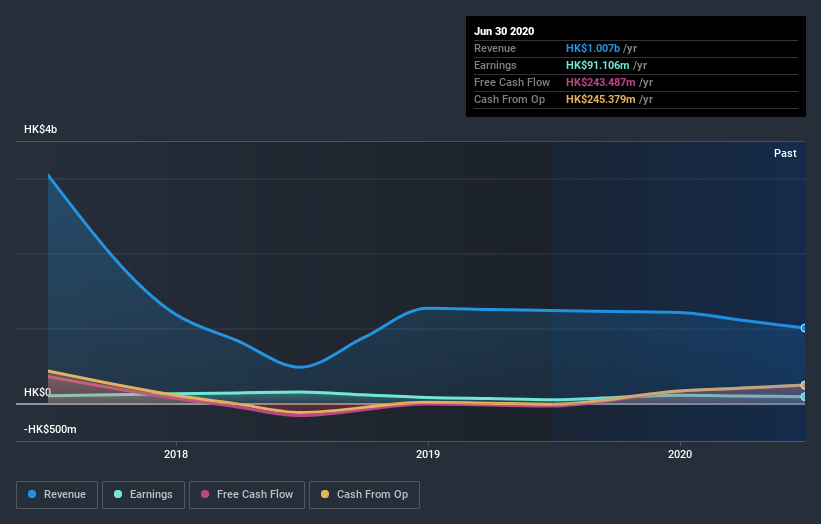Viewport: 821px width, 524px height.
Task: Click the Earnings row label in tooltip
Action: (x=495, y=65)
